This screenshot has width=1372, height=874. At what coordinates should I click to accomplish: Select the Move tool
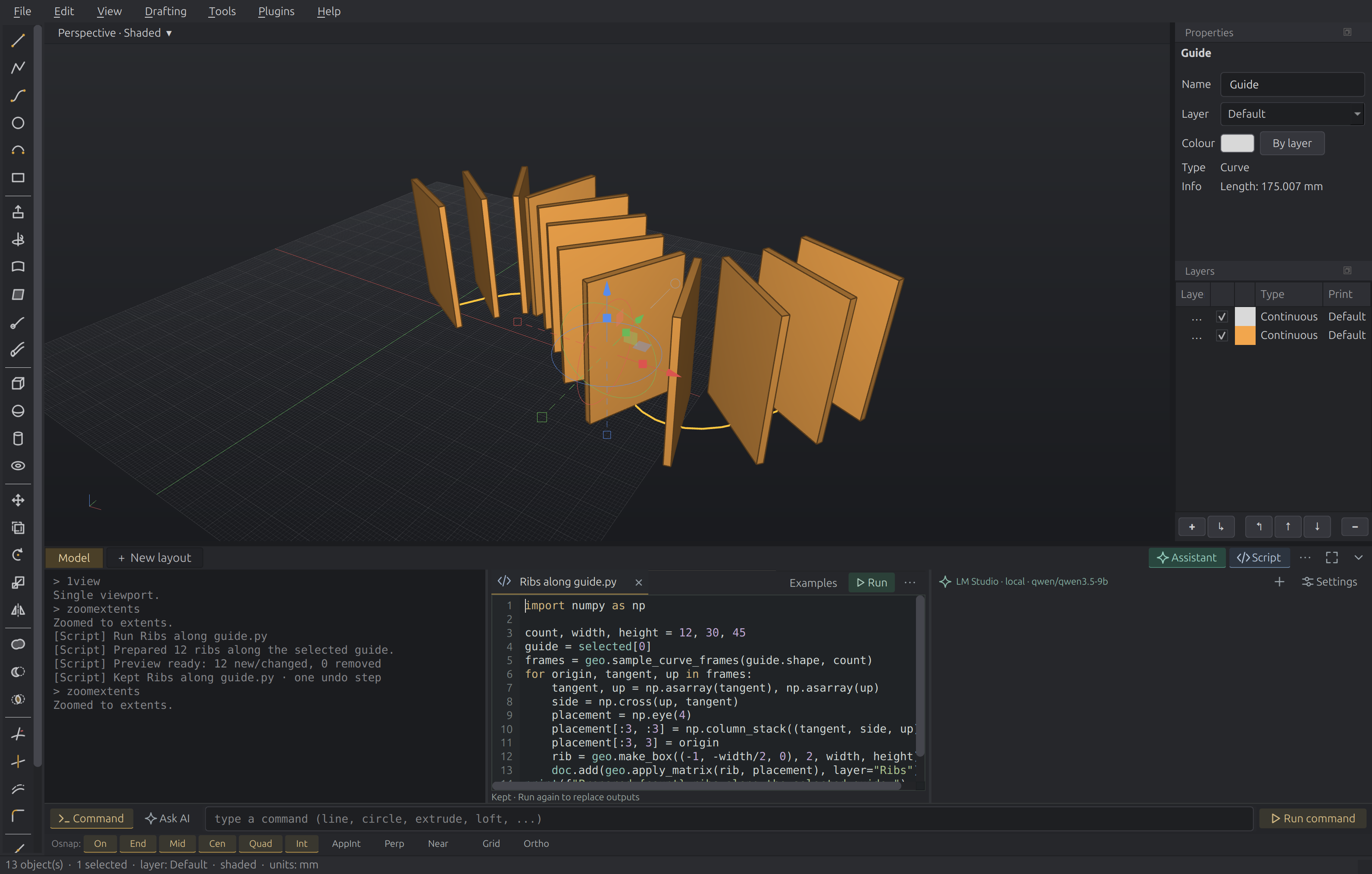[18, 500]
